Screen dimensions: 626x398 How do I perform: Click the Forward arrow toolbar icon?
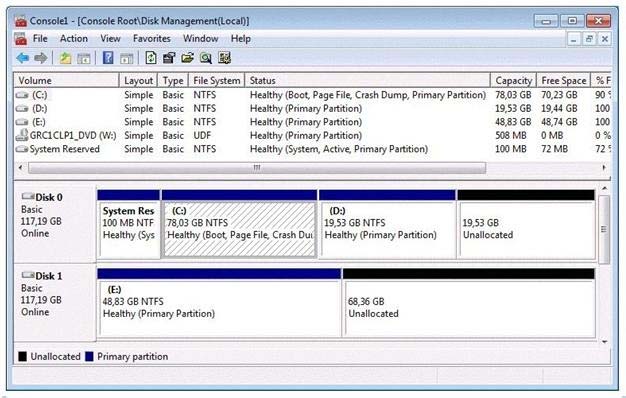(41, 58)
